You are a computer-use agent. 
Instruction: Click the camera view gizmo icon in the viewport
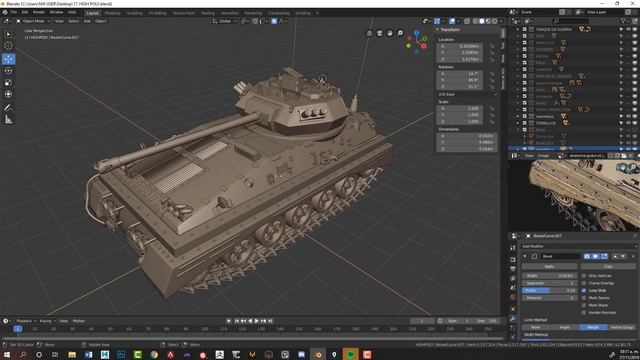click(x=380, y=33)
